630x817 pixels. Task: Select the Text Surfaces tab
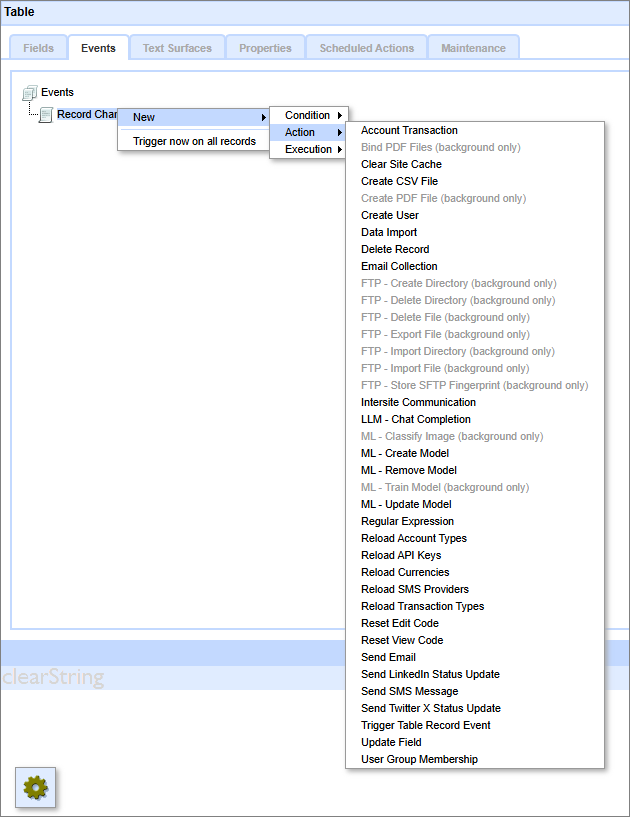click(177, 48)
